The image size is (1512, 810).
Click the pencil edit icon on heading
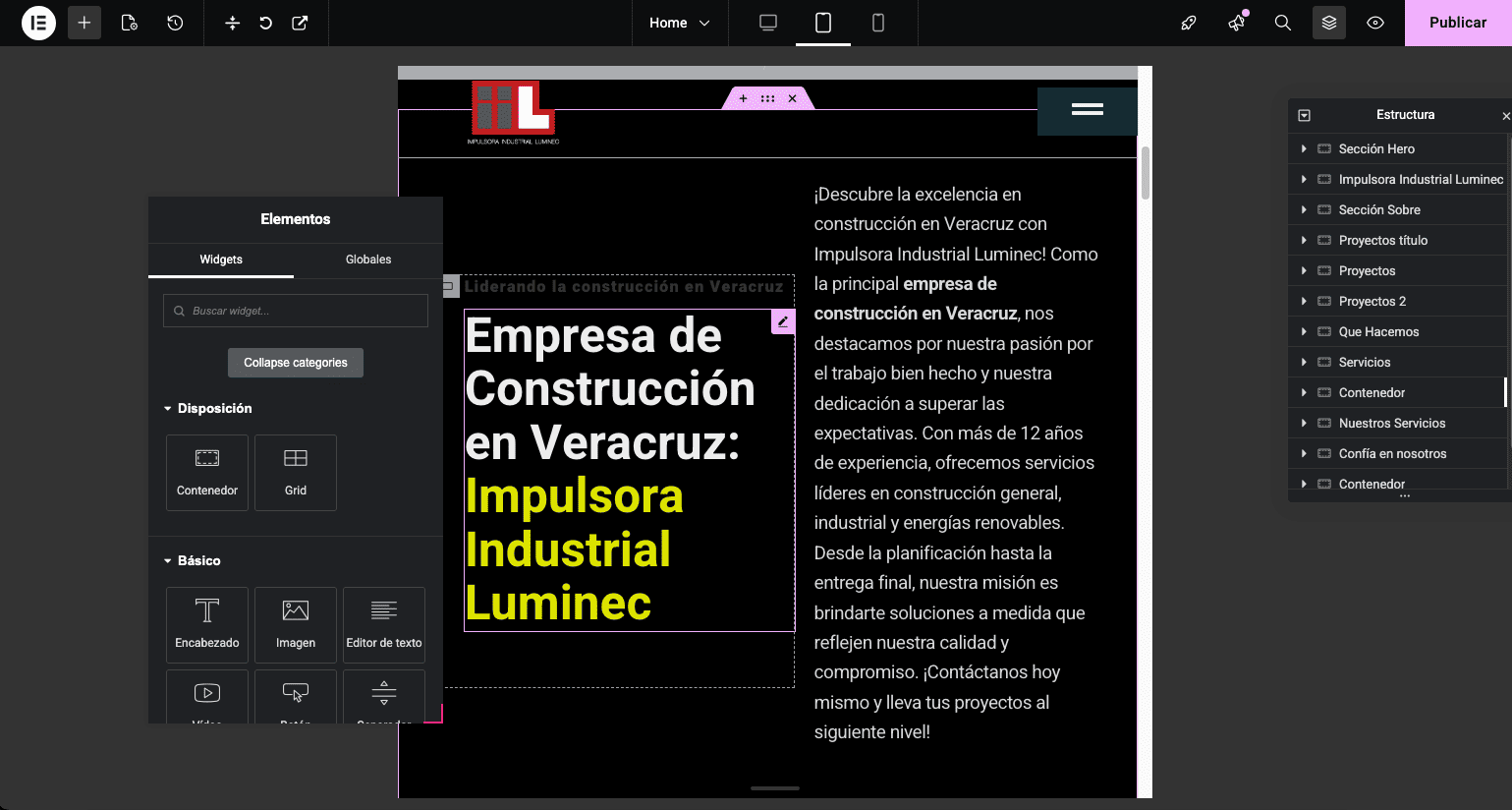(x=783, y=321)
